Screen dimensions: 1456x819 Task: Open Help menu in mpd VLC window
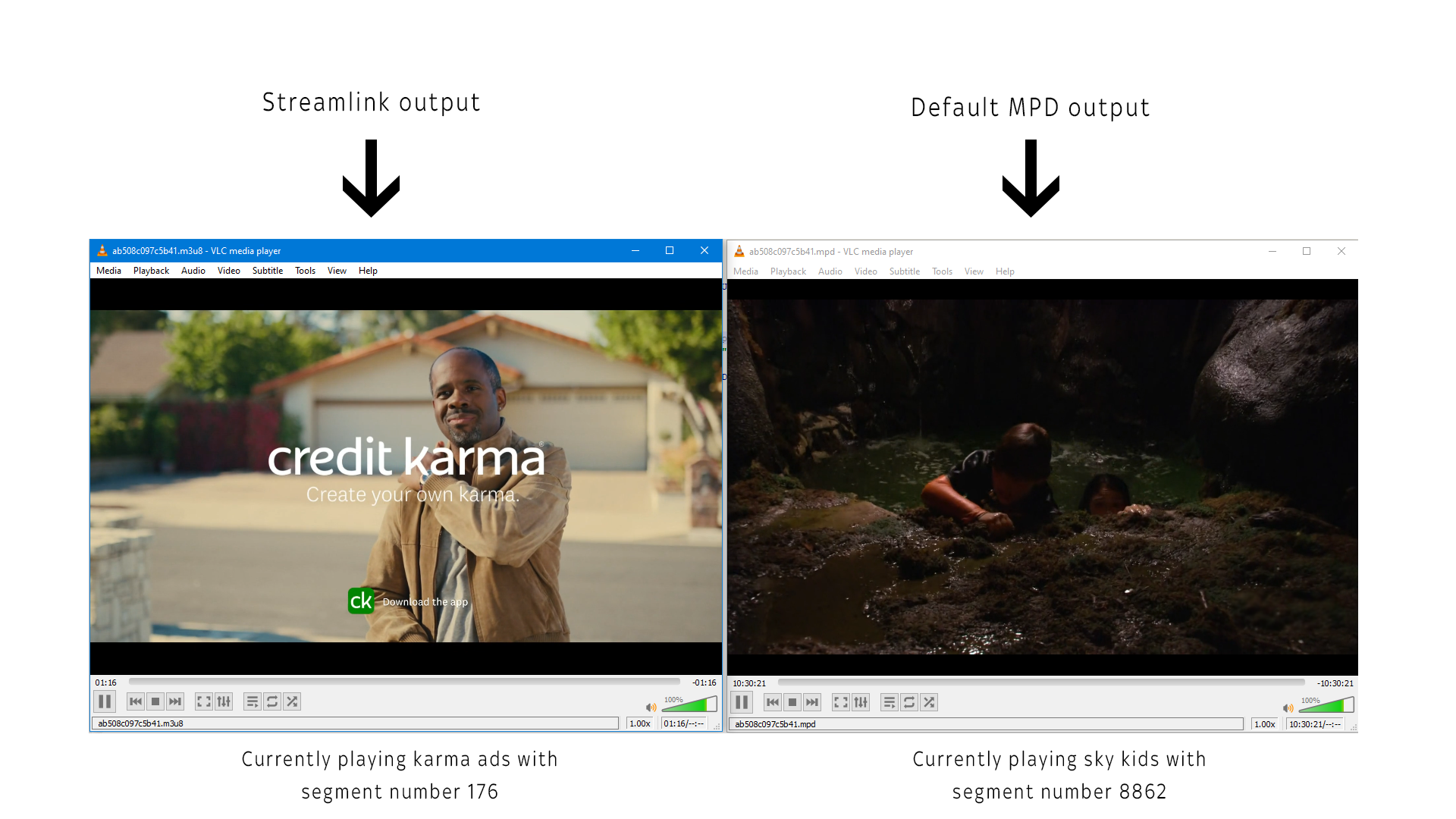click(1005, 271)
